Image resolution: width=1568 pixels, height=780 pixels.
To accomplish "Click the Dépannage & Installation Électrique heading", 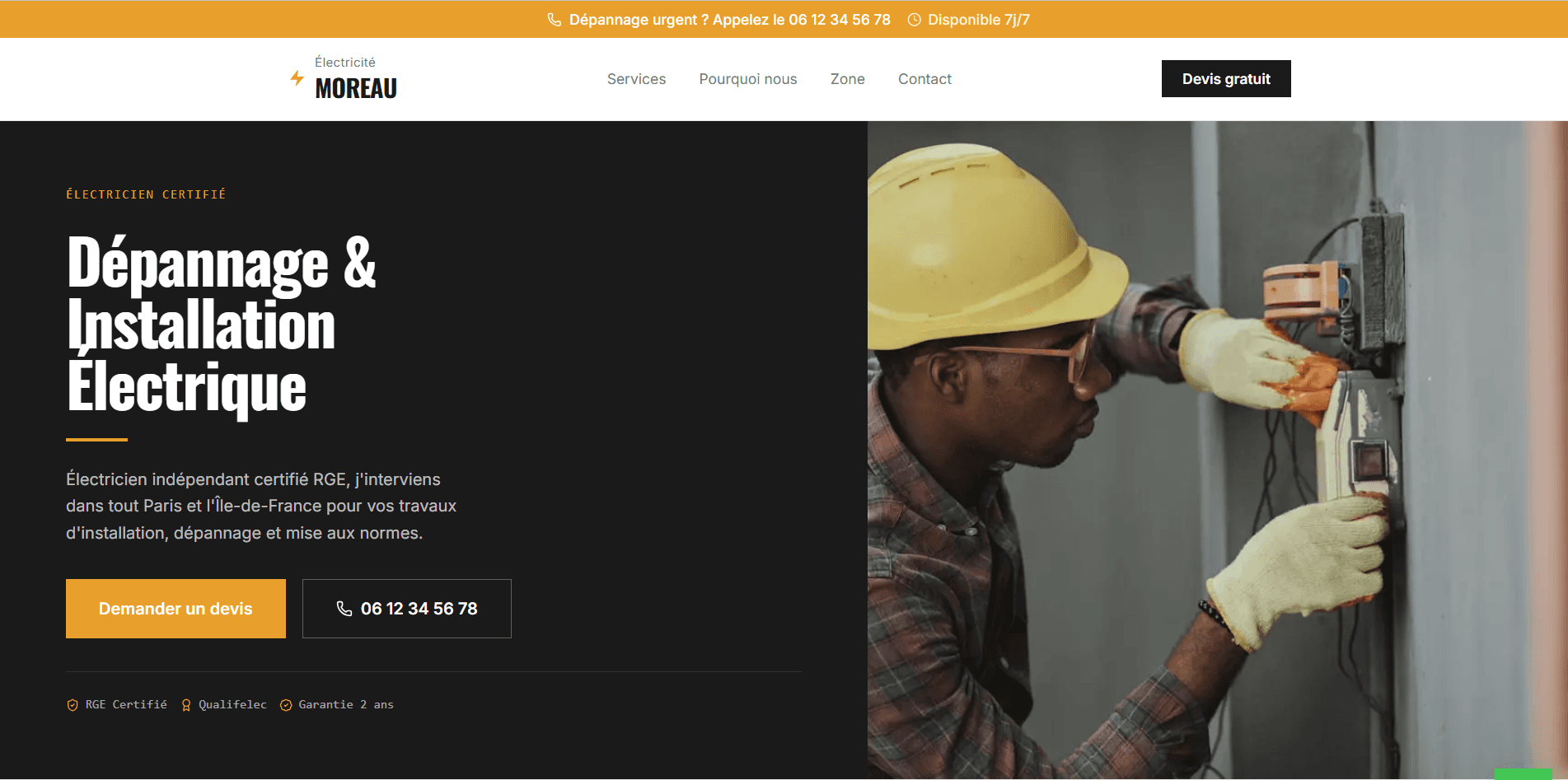I will (221, 325).
